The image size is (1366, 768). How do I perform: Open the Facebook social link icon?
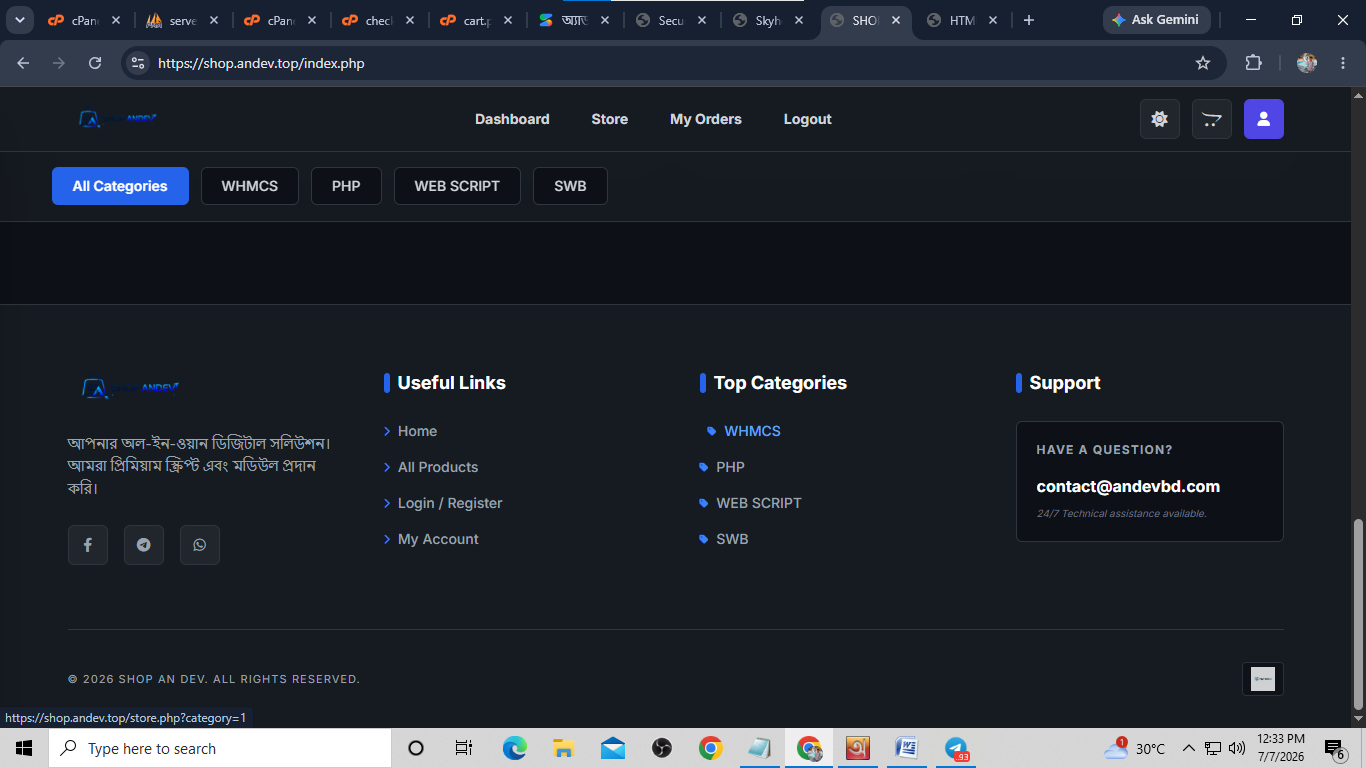point(88,545)
